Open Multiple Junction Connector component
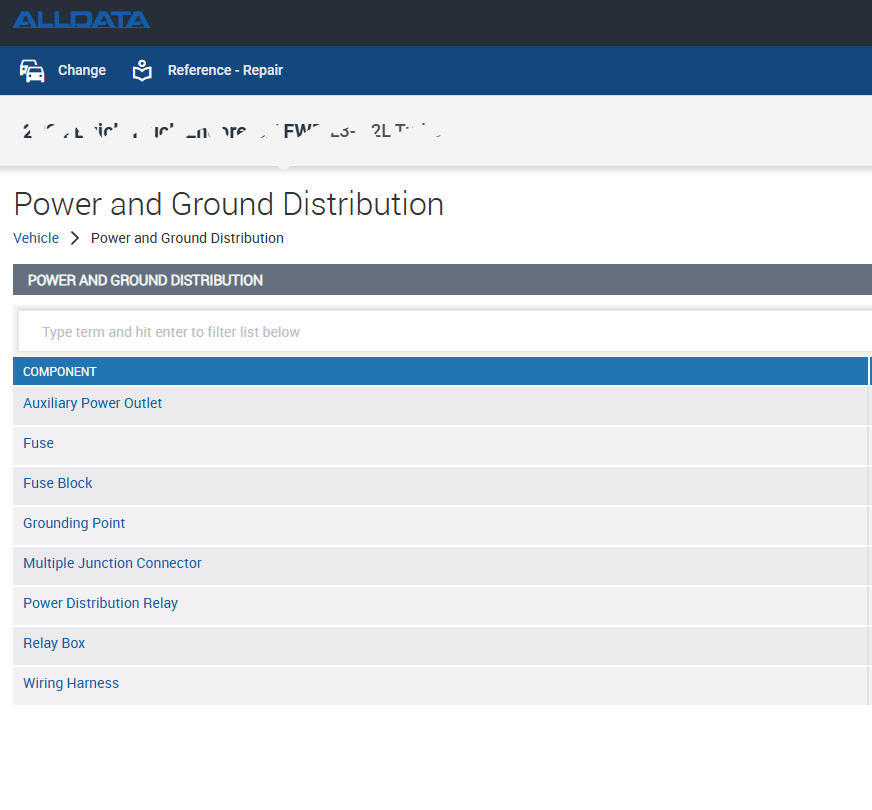Viewport: 872px width, 810px height. click(x=112, y=564)
